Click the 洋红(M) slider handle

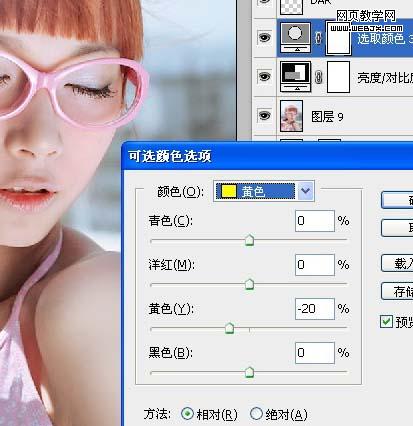(249, 284)
